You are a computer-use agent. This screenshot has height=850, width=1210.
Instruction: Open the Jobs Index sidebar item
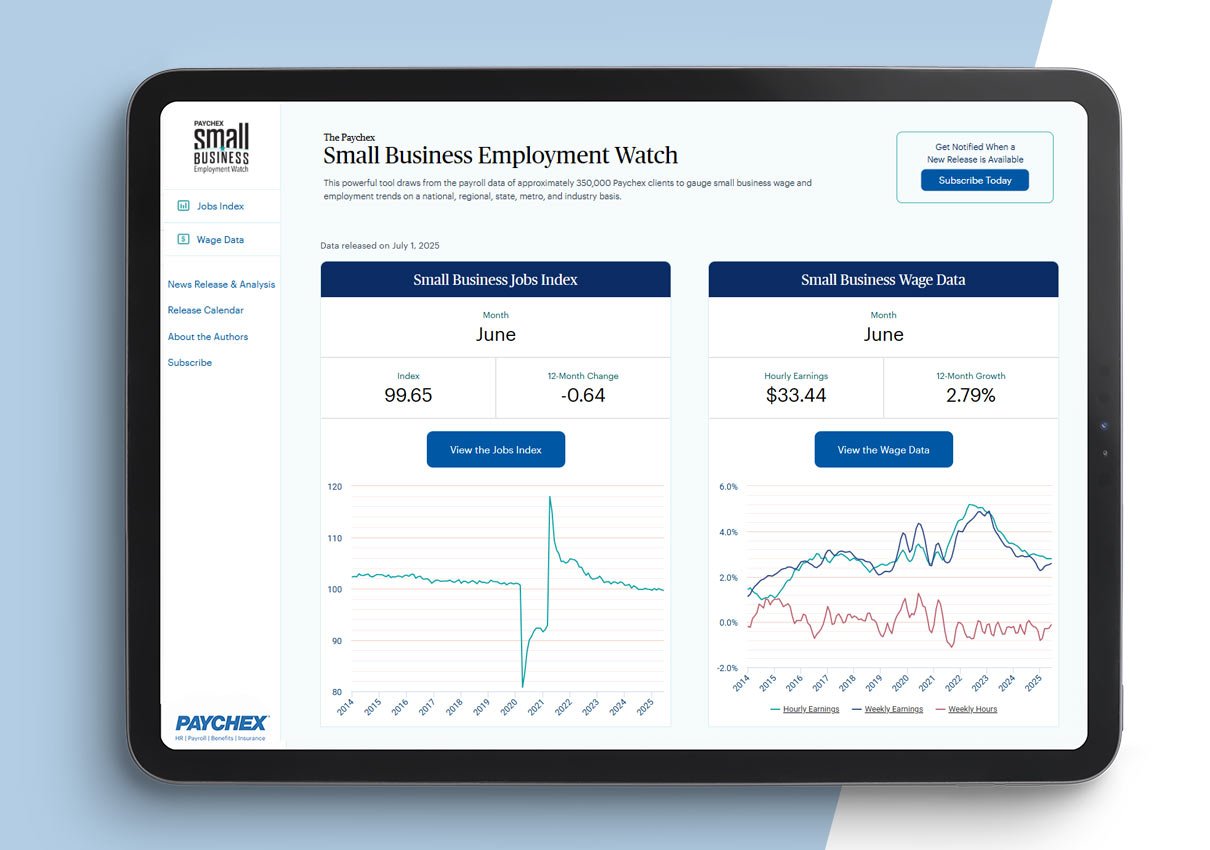tap(221, 206)
